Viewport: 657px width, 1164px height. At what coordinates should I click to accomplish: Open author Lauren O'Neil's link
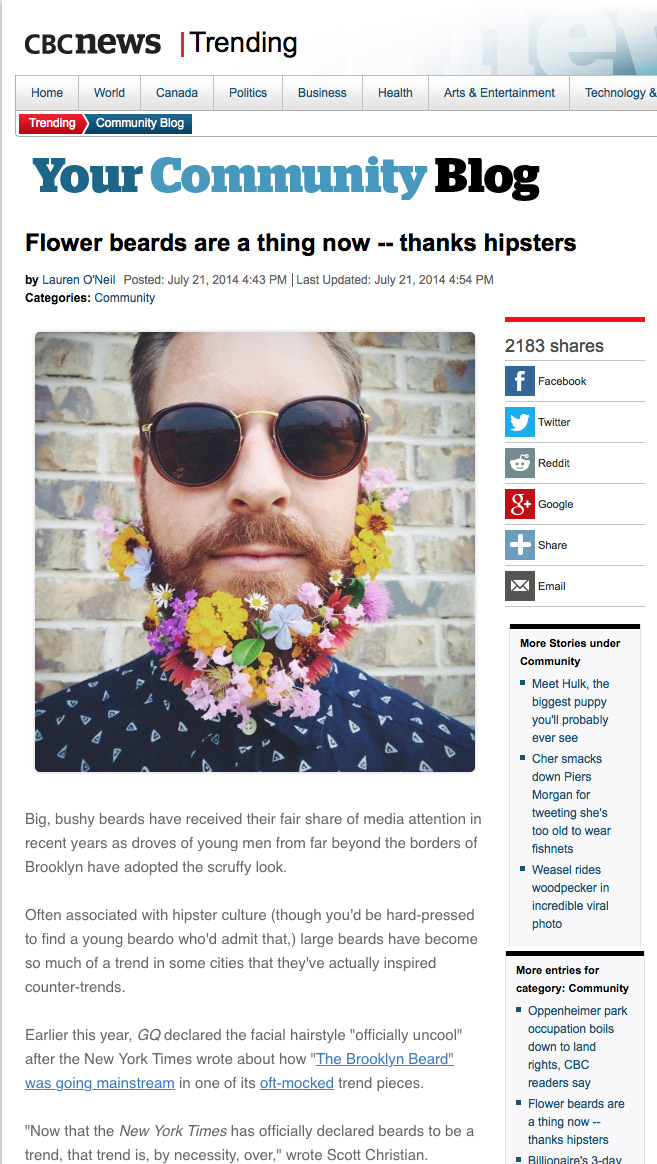pos(79,280)
